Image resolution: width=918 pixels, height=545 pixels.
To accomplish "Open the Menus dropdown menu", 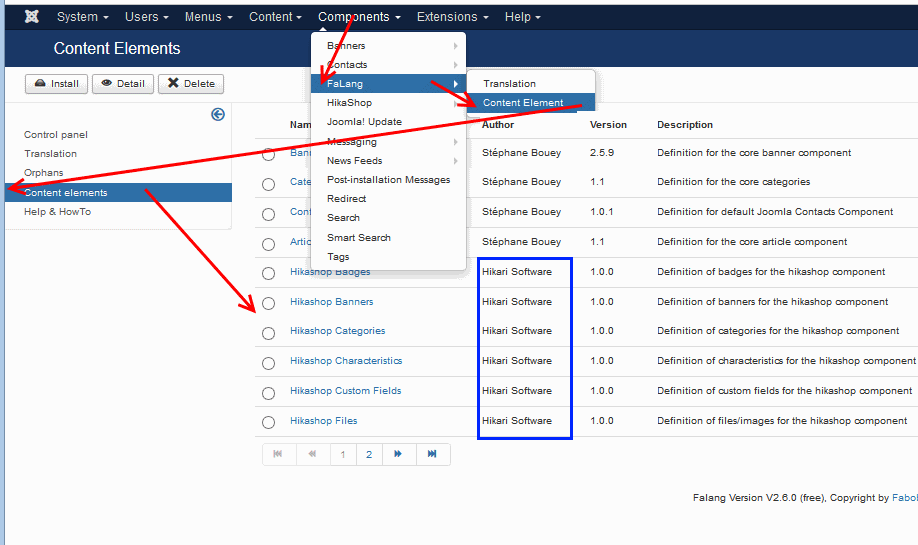I will (x=208, y=16).
